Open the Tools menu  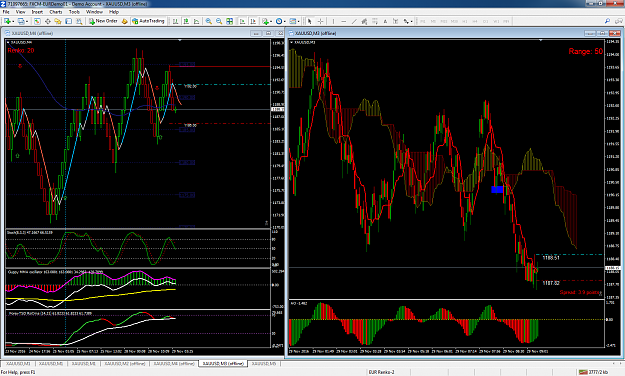tap(74, 12)
